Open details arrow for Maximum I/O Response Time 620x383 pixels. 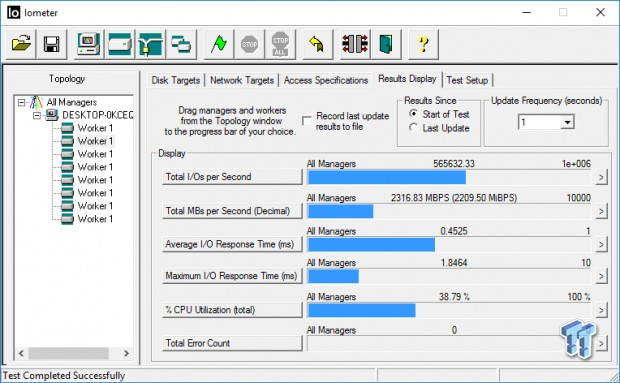pos(601,276)
